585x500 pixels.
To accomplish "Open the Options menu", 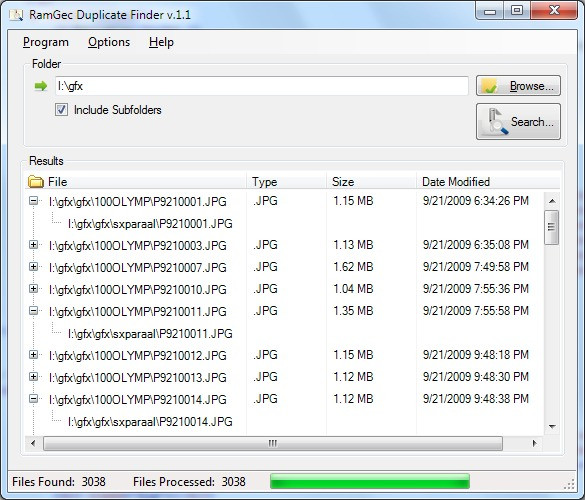I will [x=109, y=42].
